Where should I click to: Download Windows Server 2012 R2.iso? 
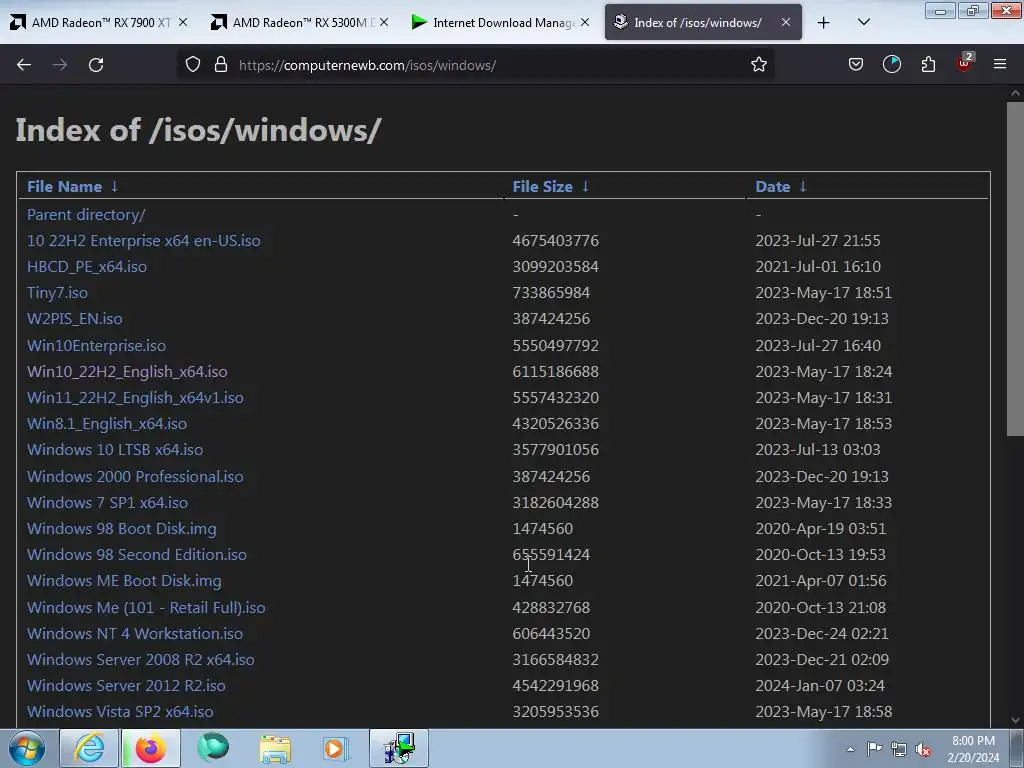pyautogui.click(x=126, y=686)
